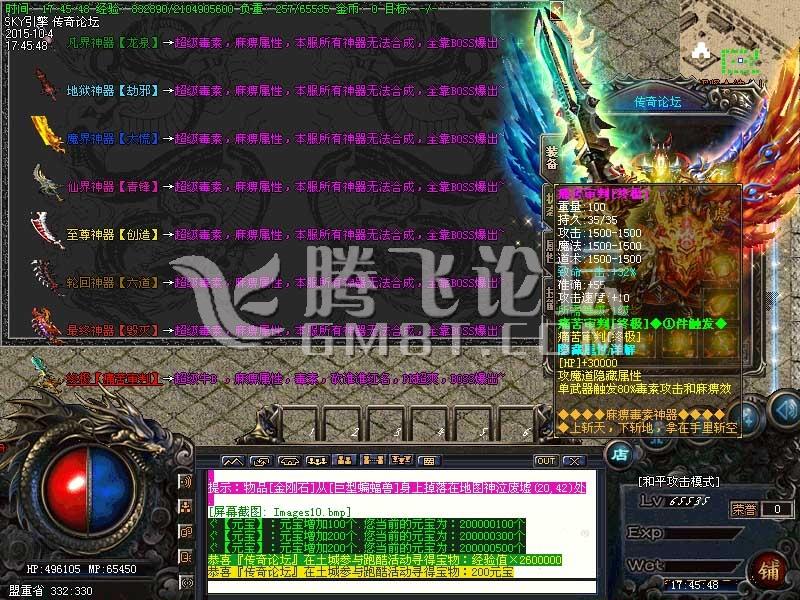800x600 pixels.
Task: Click the 轮回神器【六道】 text link
Action: click(x=113, y=283)
